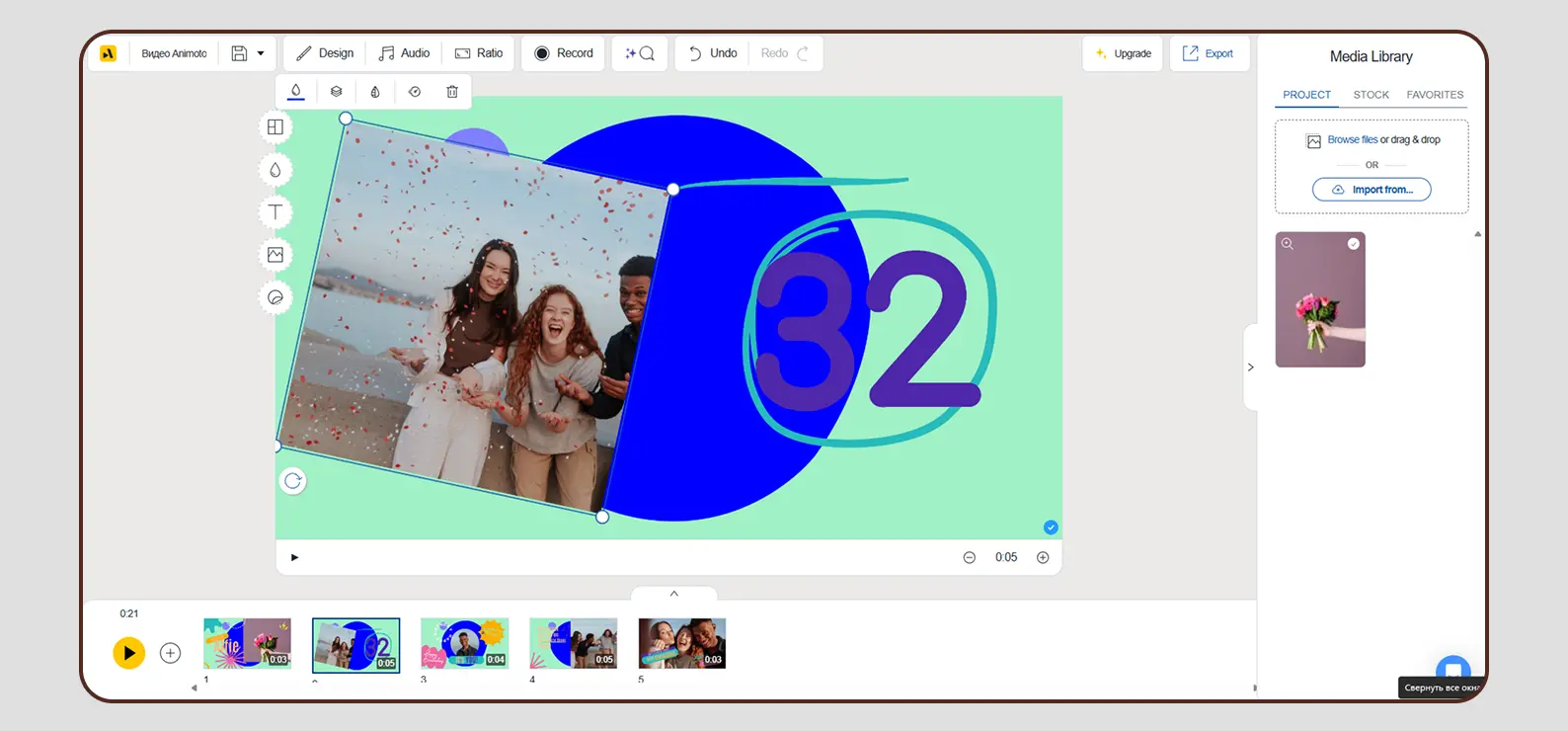Play the whole video with yellow button
This screenshot has height=731, width=1568.
click(128, 653)
